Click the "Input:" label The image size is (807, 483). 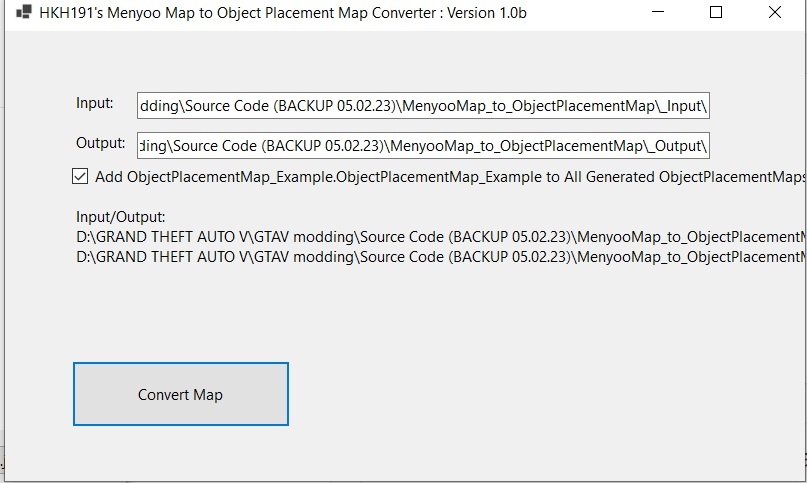tap(95, 103)
